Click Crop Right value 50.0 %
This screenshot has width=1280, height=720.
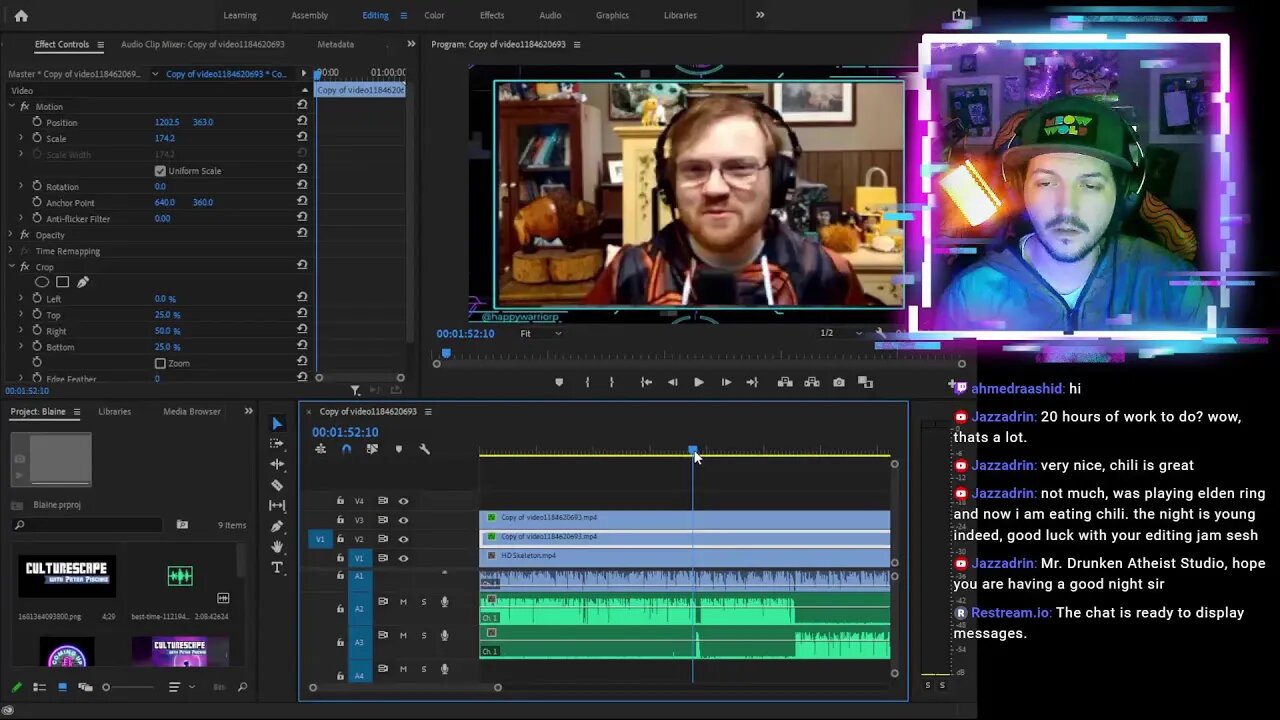tap(167, 331)
